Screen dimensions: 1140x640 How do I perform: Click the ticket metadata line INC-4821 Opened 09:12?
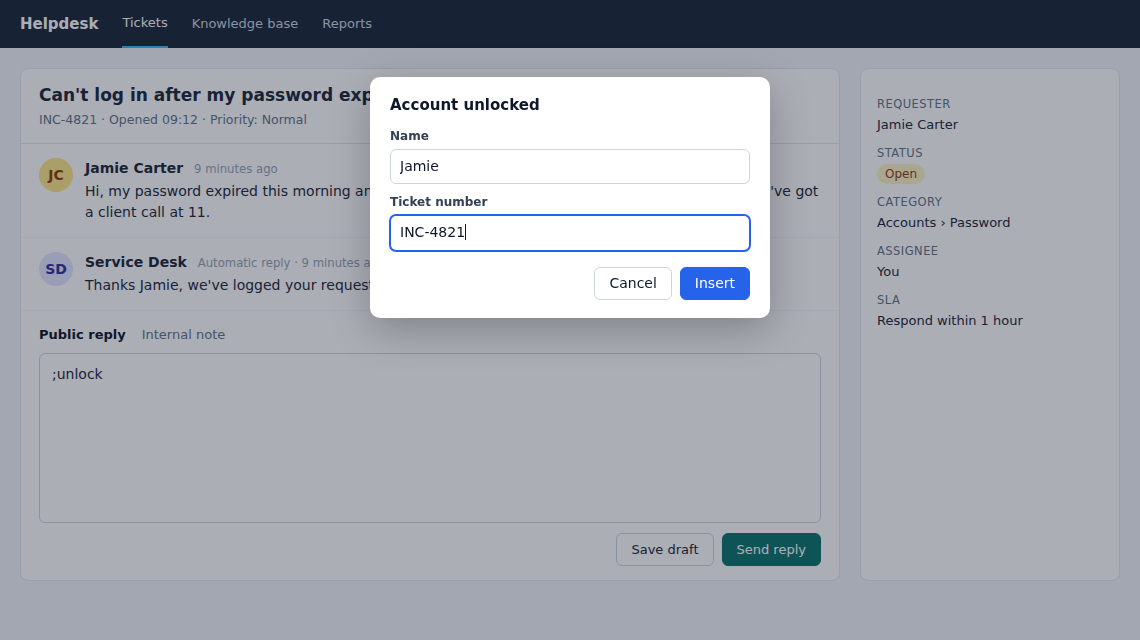(x=173, y=120)
